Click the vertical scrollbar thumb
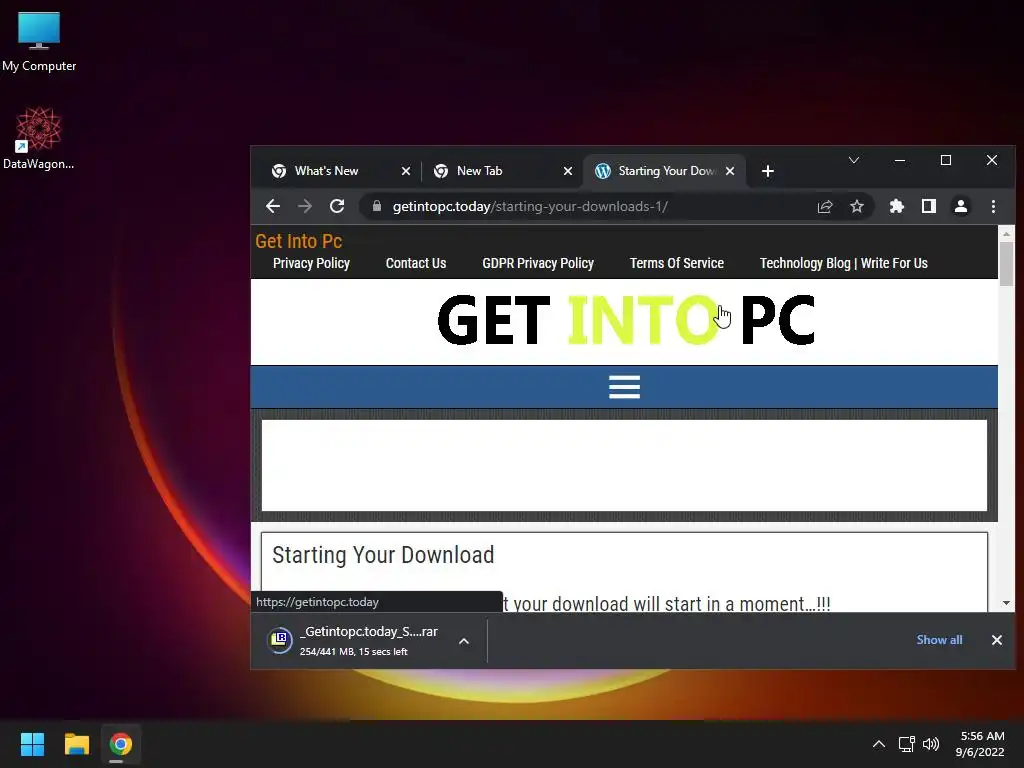This screenshot has width=1024, height=768. [x=1006, y=264]
